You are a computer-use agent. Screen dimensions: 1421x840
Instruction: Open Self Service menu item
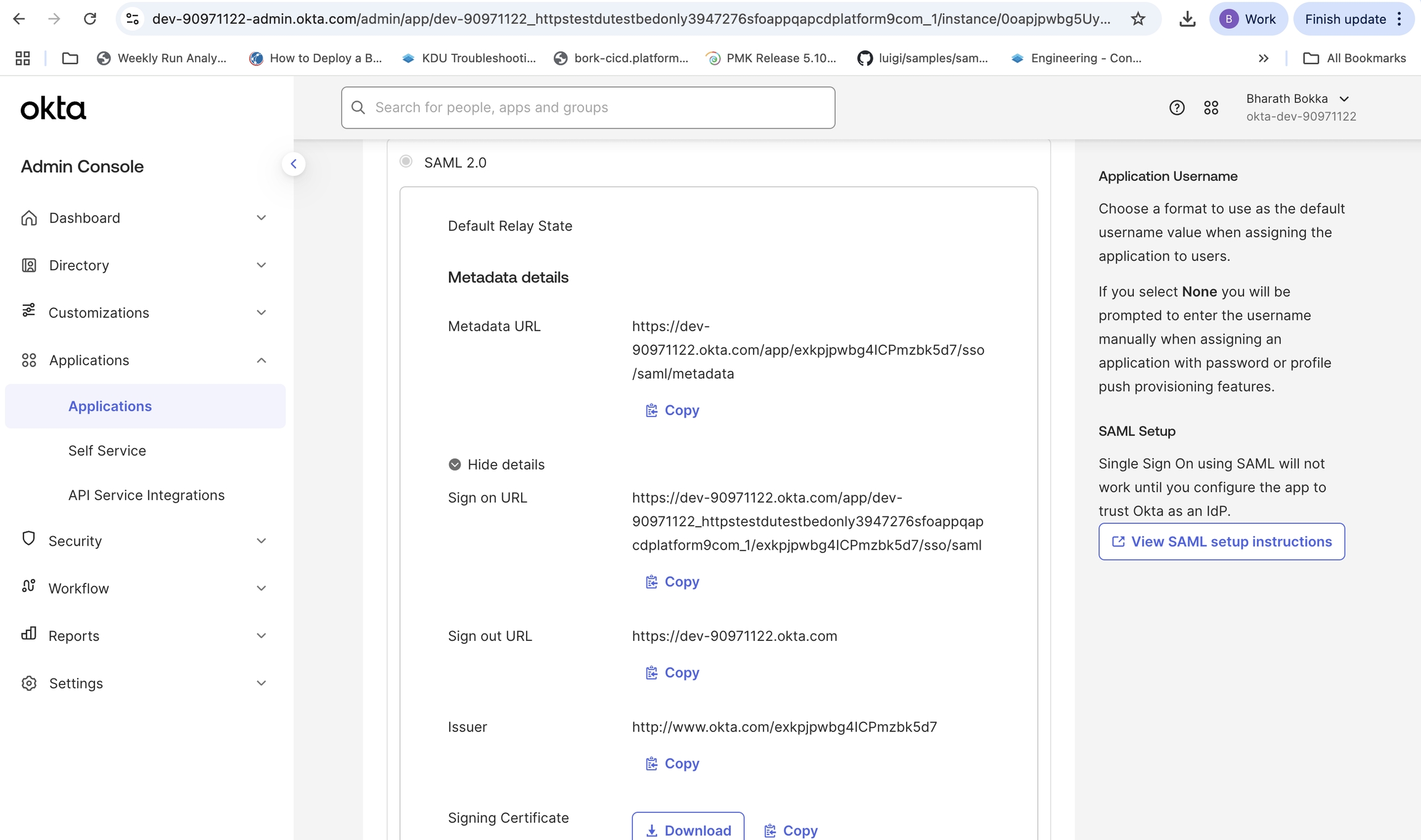coord(107,451)
